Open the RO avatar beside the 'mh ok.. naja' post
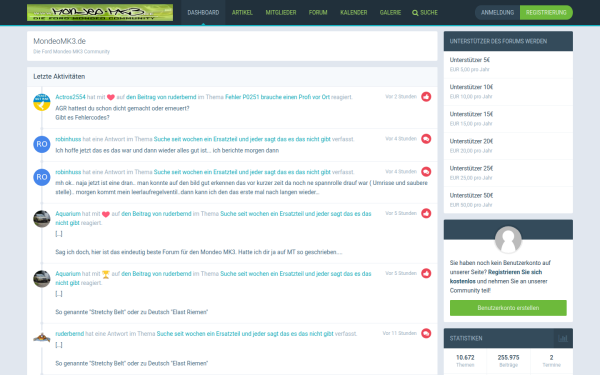 [42, 177]
